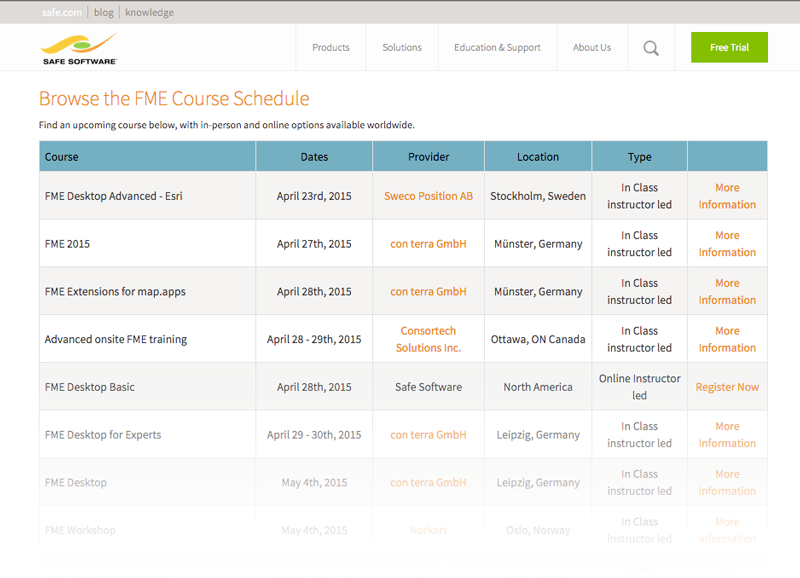Open con terra GmbH link for FME 2015
The width and height of the screenshot is (800, 578).
click(429, 244)
